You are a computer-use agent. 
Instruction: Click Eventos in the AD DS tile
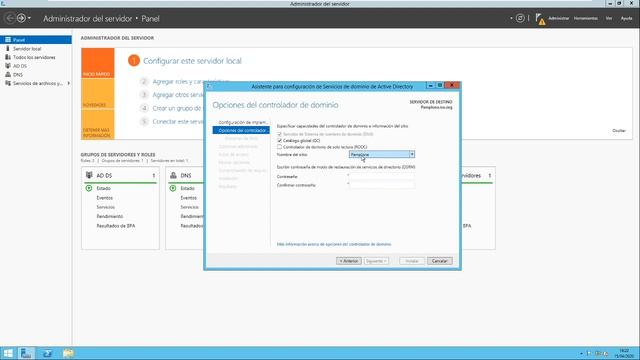coord(104,198)
